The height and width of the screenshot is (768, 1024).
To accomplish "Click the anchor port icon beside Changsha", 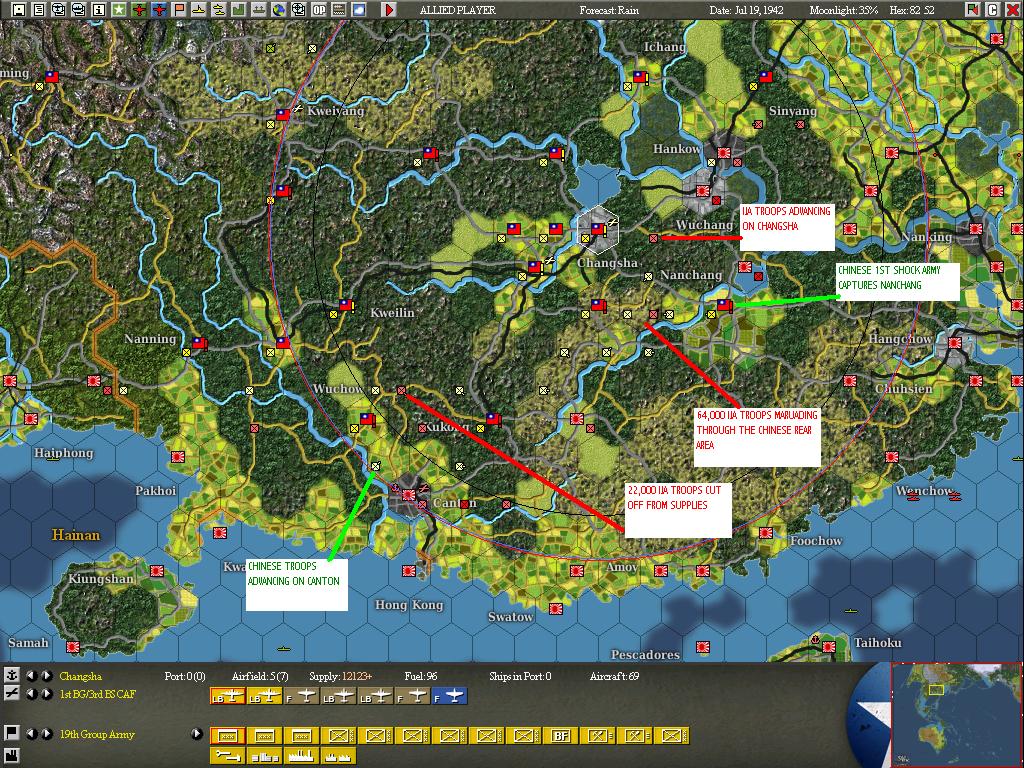I will point(12,675).
